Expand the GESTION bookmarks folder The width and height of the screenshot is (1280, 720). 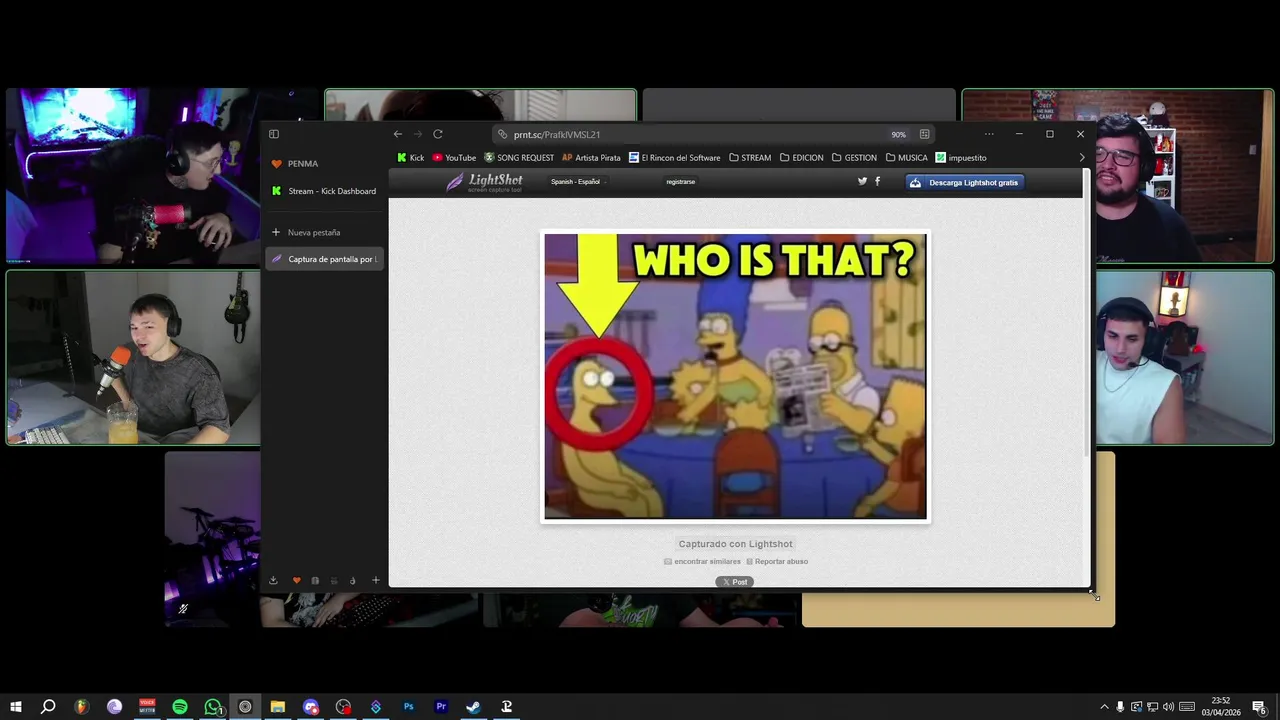854,157
